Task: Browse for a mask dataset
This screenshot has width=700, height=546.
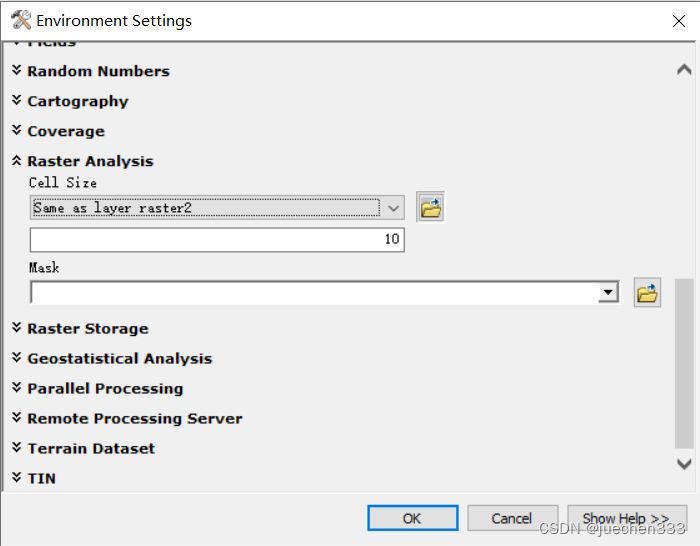Action: 647,293
